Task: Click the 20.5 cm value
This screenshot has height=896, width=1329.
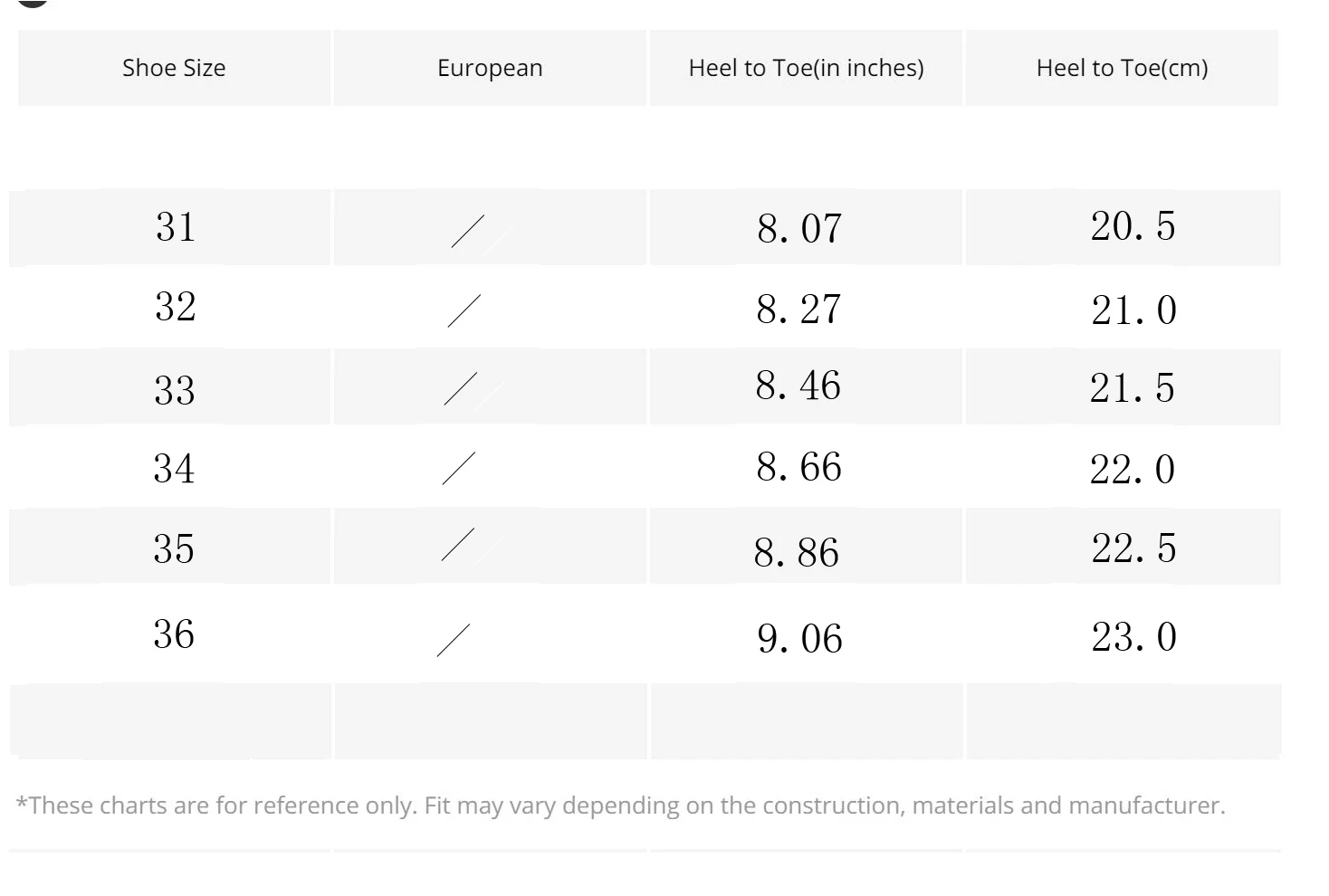Action: [x=1133, y=226]
